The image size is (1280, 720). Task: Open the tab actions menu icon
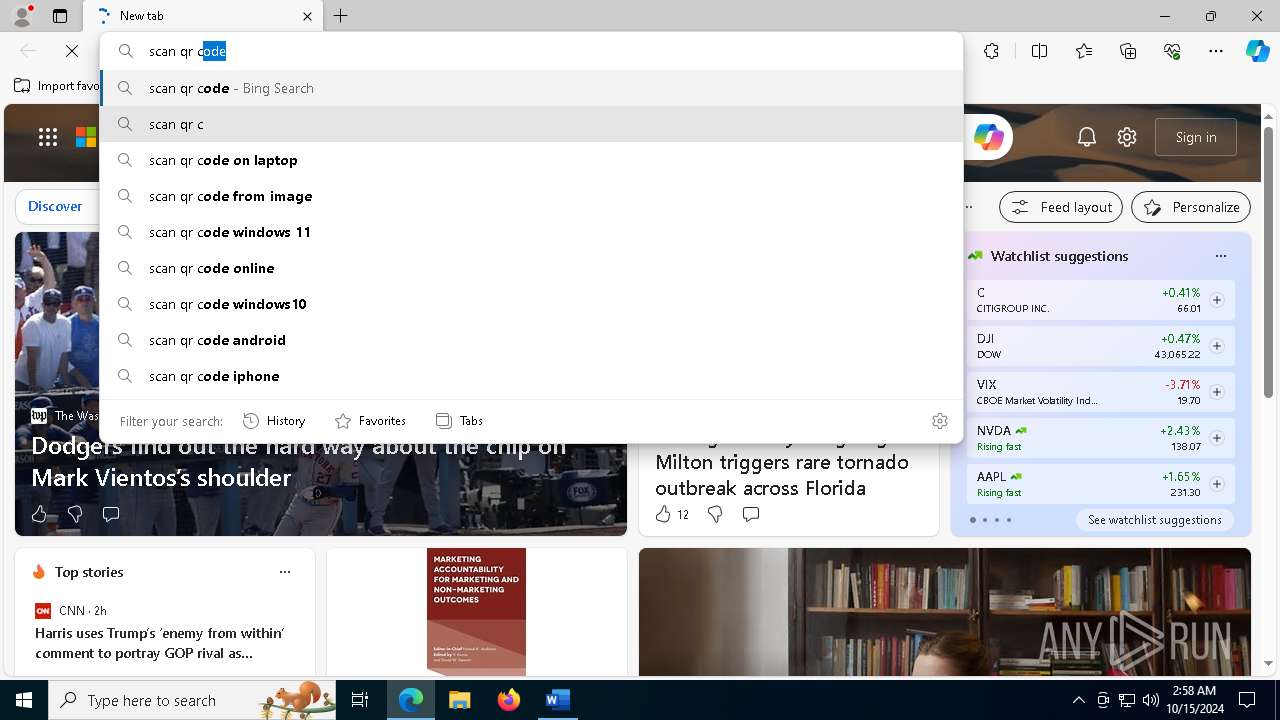60,16
